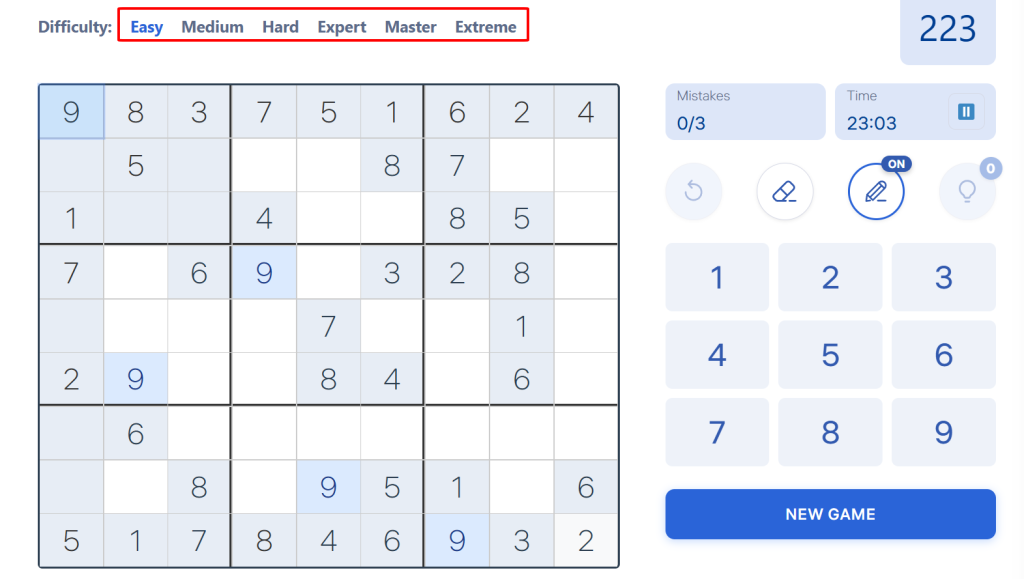Enter number 9 from the keypad
This screenshot has height=579, width=1024.
(943, 432)
